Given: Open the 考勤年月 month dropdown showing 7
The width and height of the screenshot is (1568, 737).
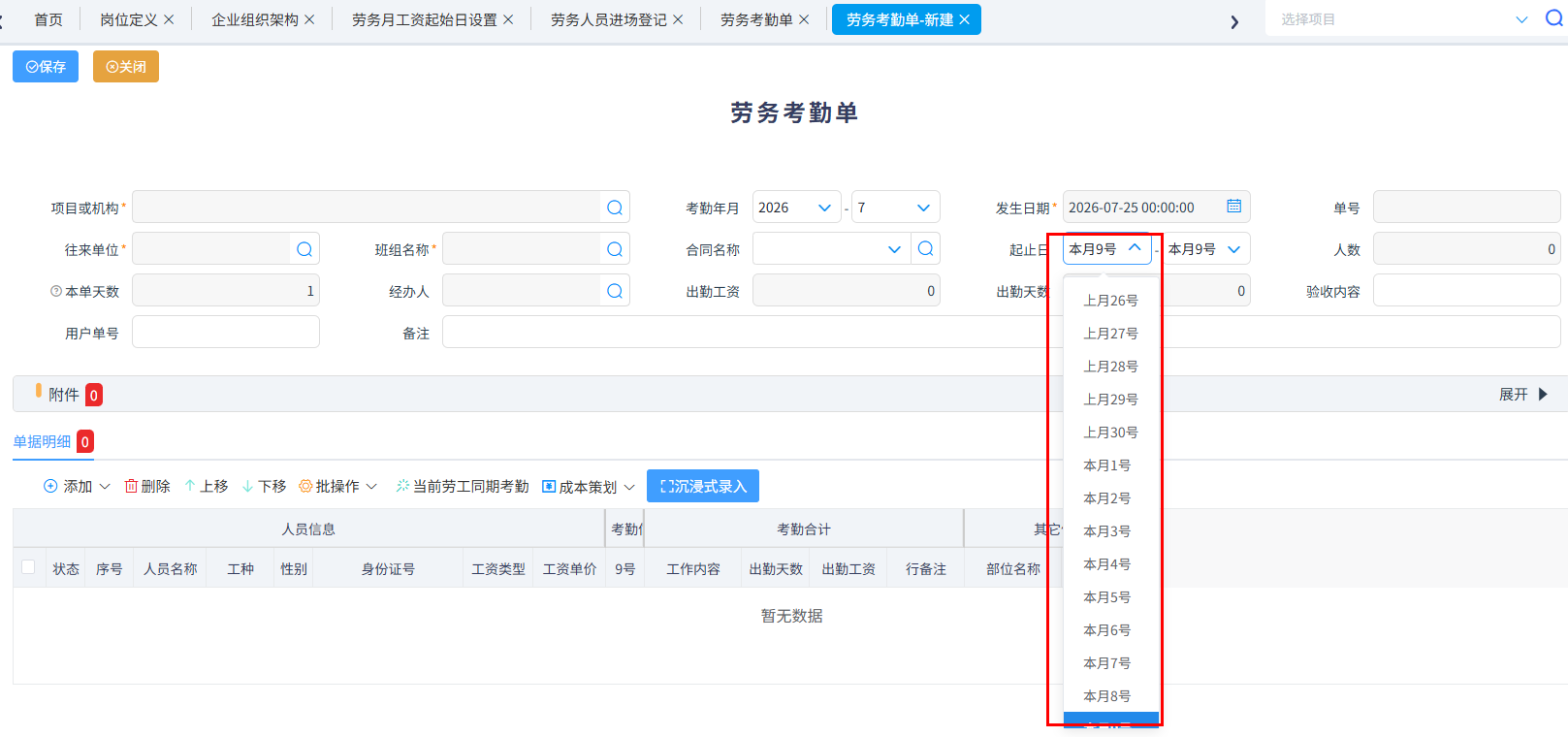Looking at the screenshot, I should [x=896, y=208].
